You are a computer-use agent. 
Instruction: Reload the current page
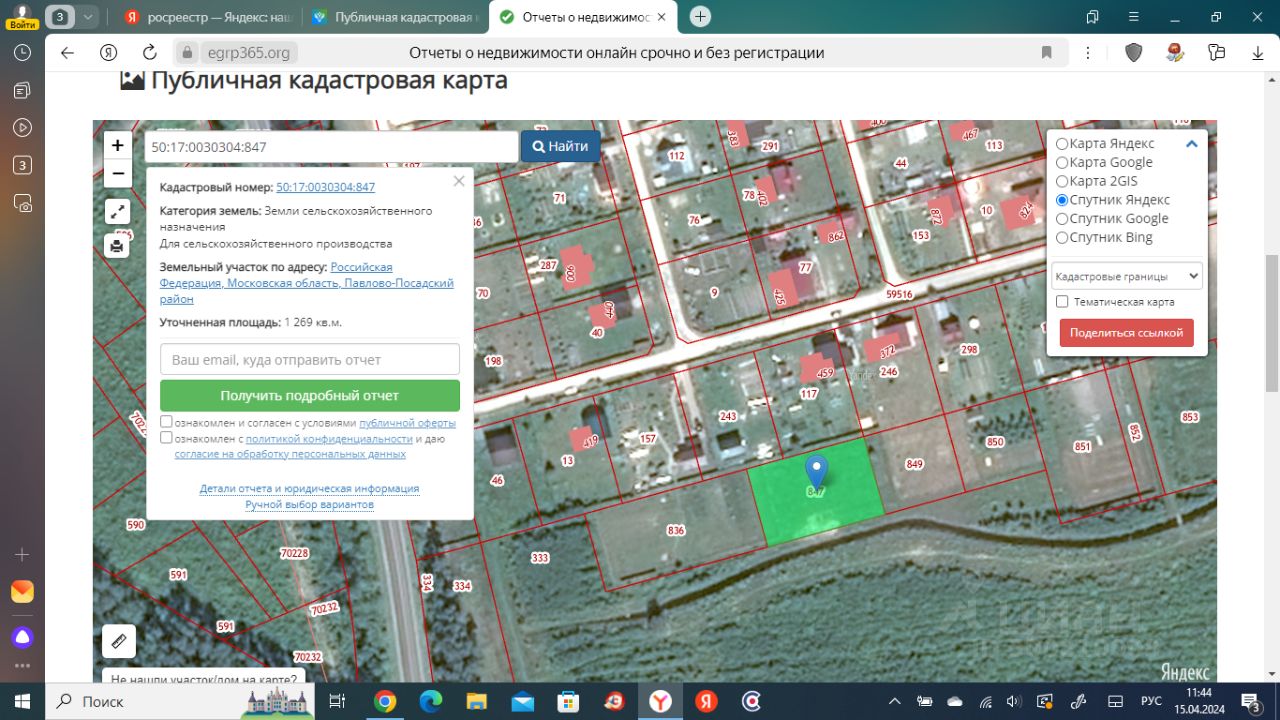point(150,53)
